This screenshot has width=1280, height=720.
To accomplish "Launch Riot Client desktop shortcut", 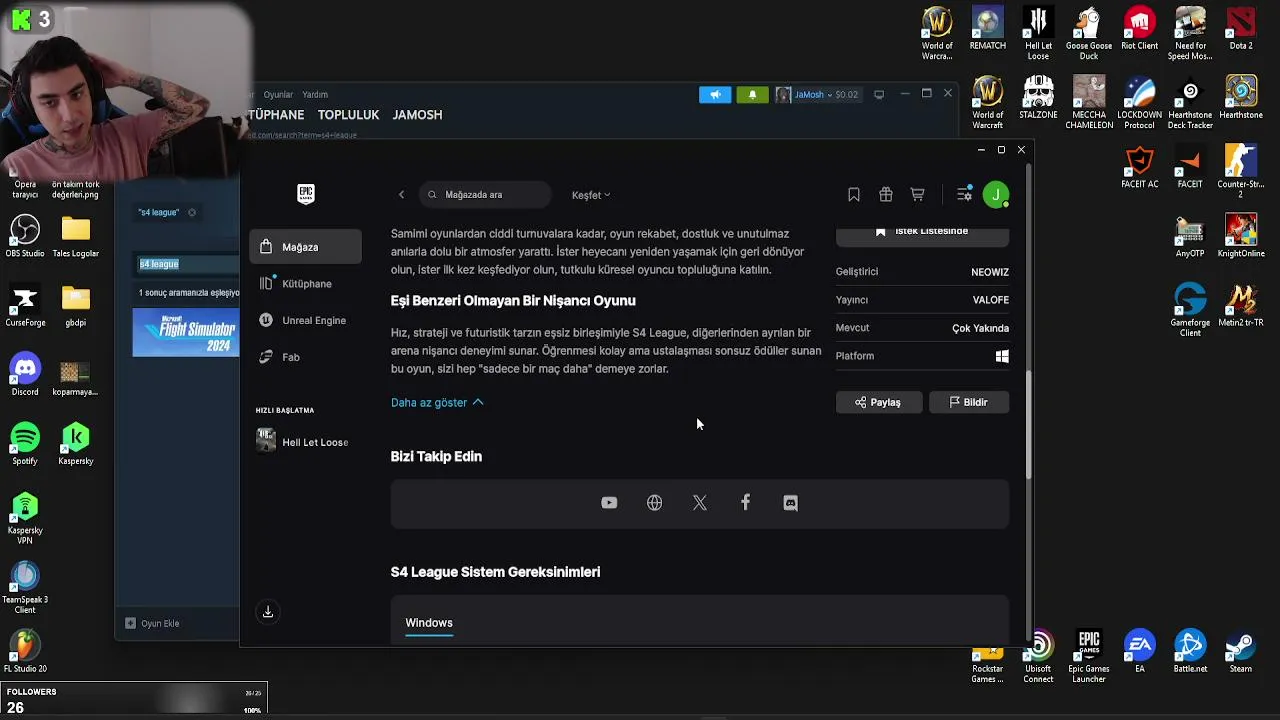I will pos(1140,28).
